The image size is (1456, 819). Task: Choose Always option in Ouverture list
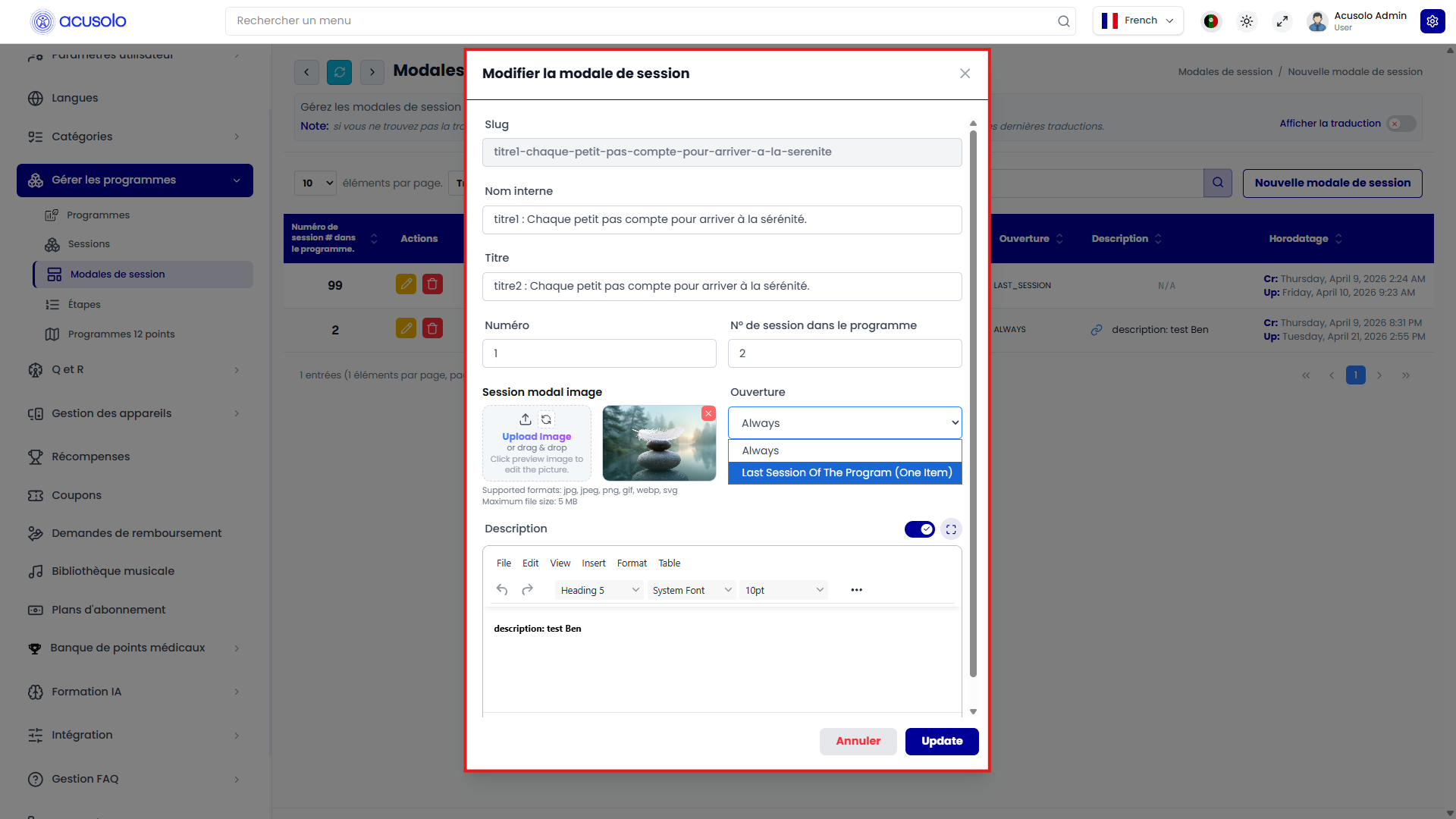point(845,450)
